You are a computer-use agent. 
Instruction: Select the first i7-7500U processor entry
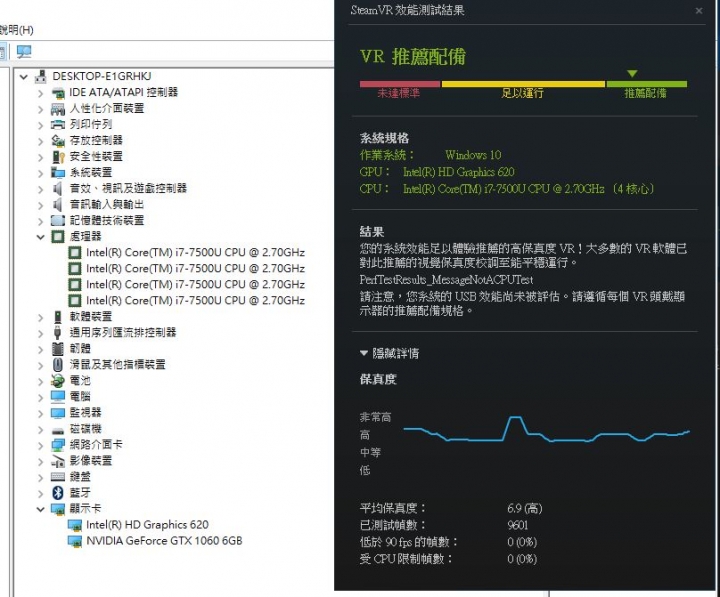pyautogui.click(x=195, y=253)
